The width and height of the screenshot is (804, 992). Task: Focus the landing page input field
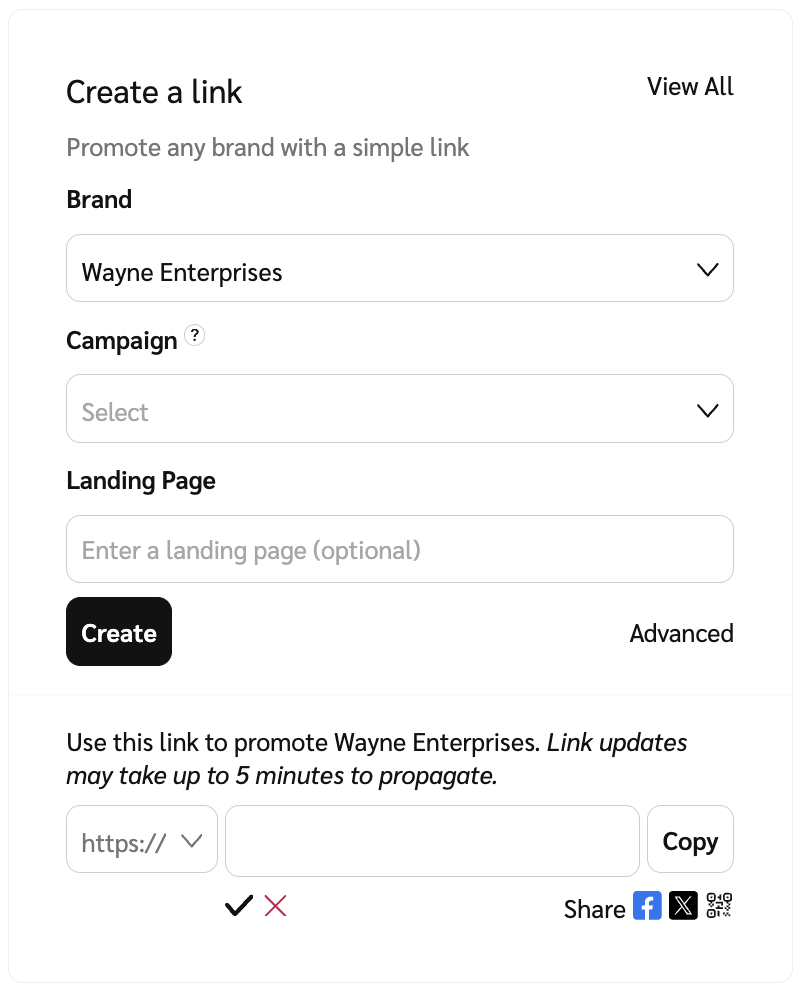point(399,550)
